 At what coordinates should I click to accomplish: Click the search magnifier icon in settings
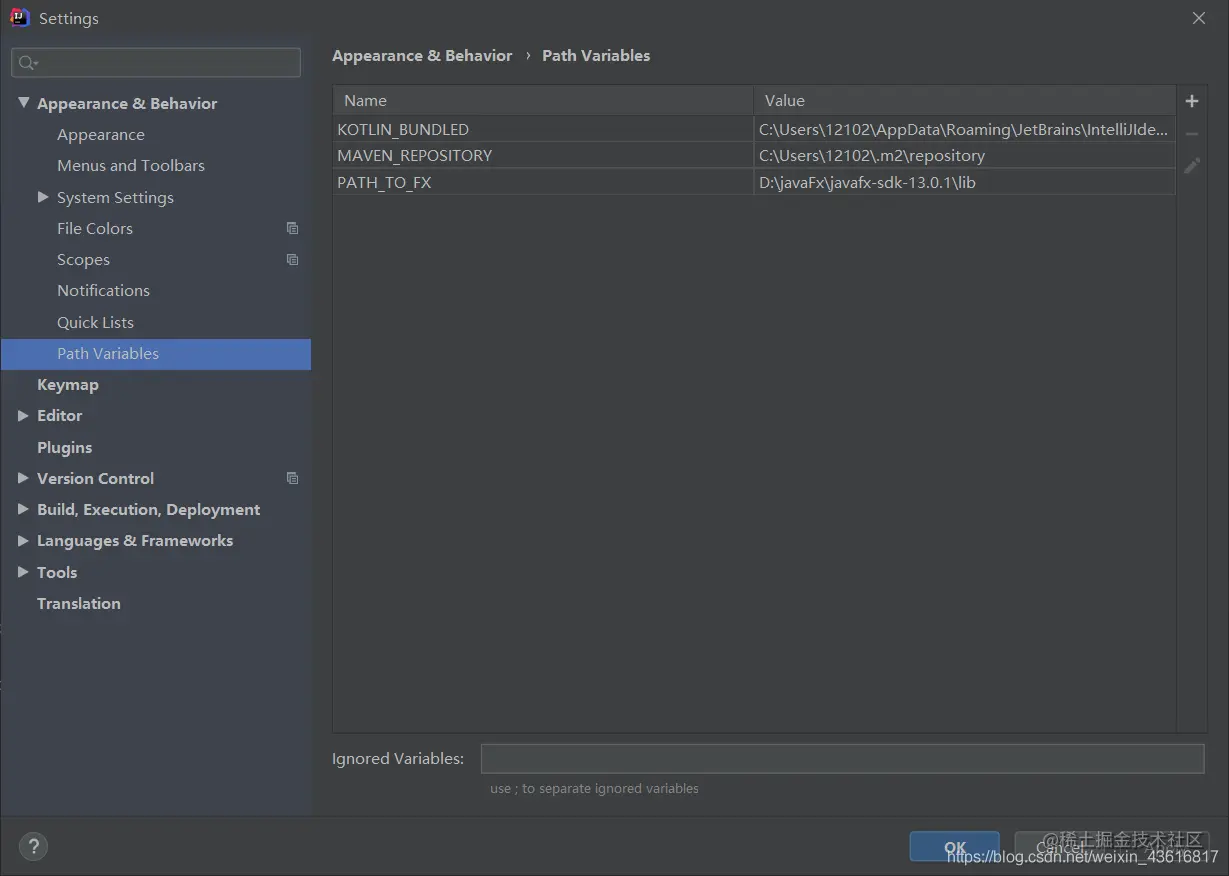pyautogui.click(x=26, y=63)
